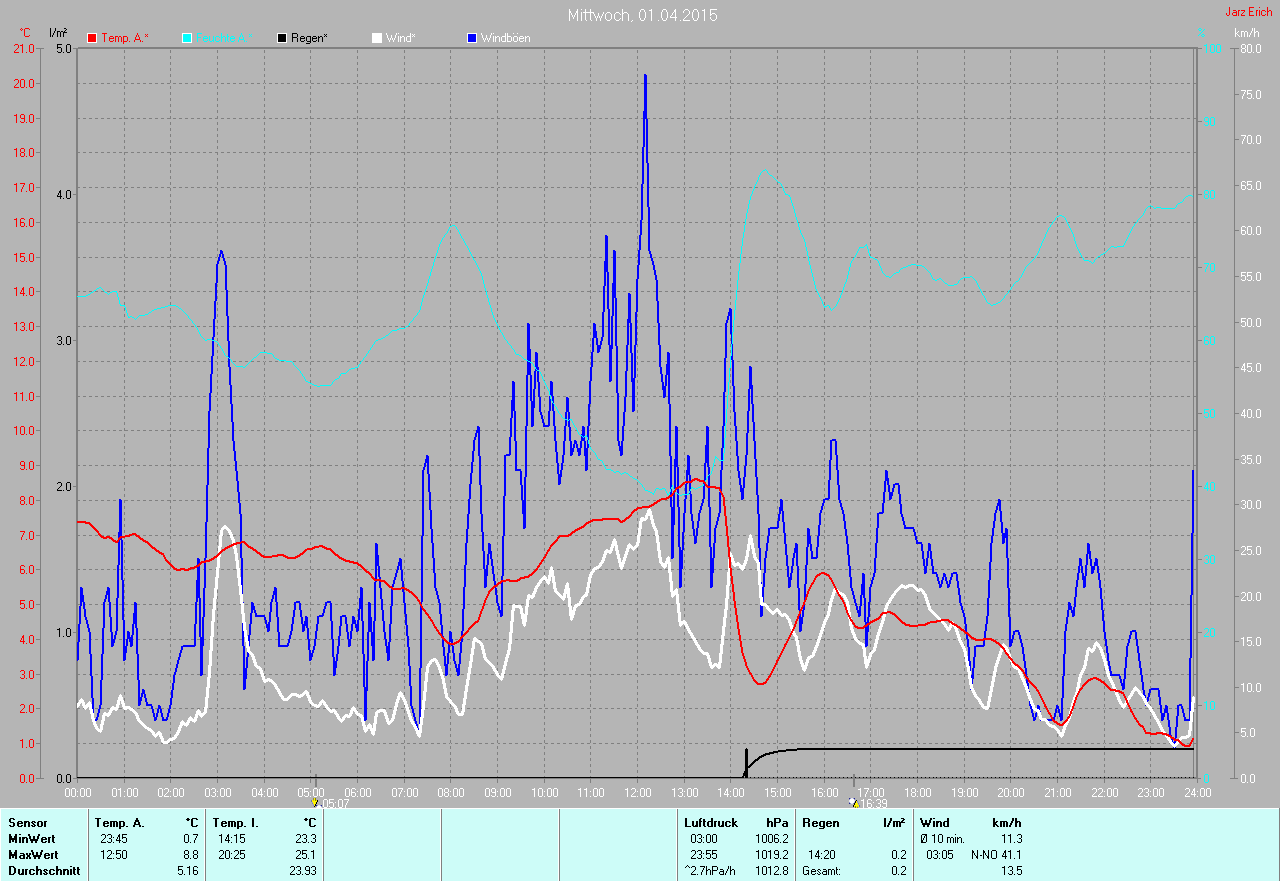
Task: Click the 'Sensor' header in the table
Action: click(27, 823)
